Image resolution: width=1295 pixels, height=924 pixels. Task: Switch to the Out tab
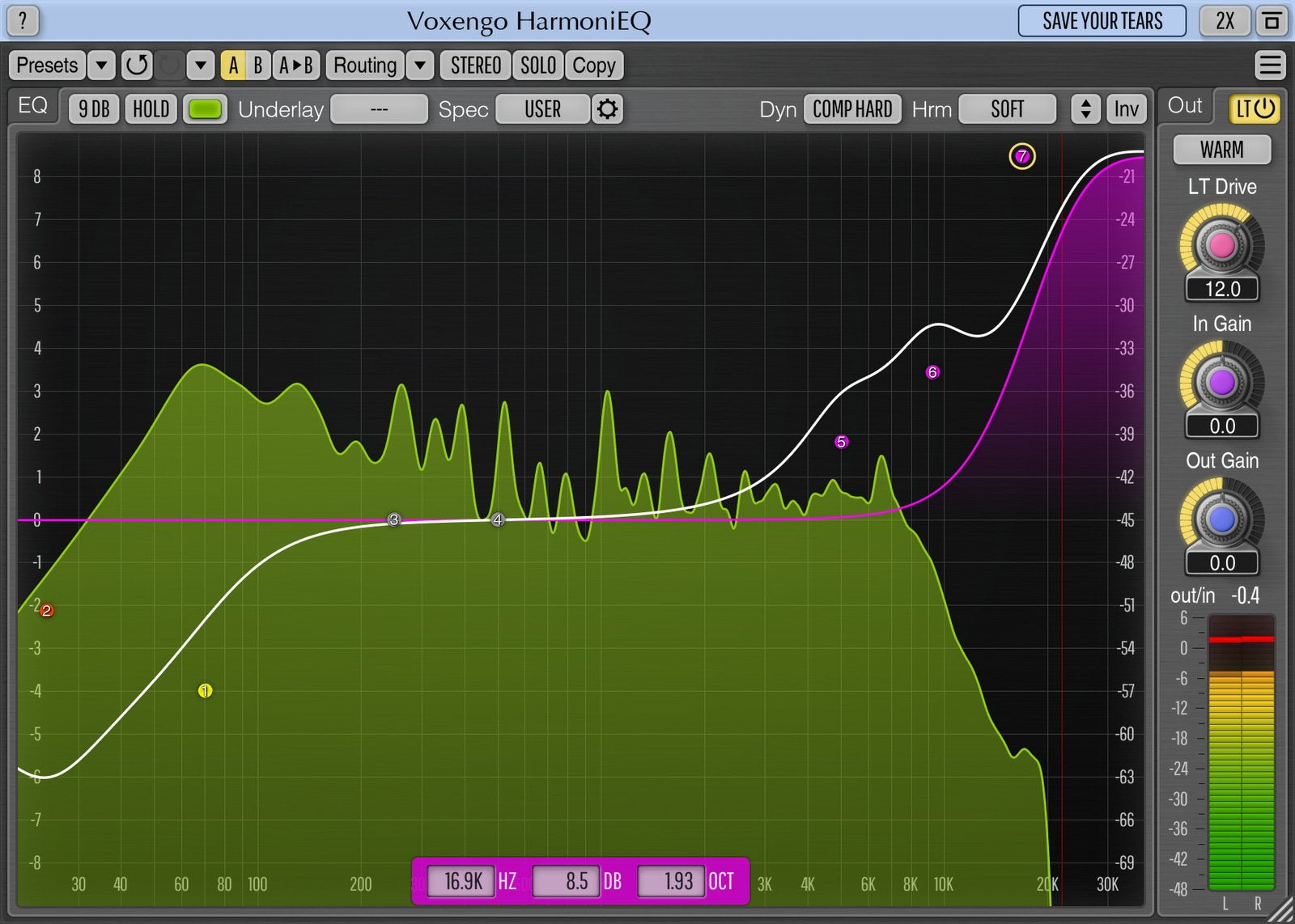click(x=1184, y=106)
